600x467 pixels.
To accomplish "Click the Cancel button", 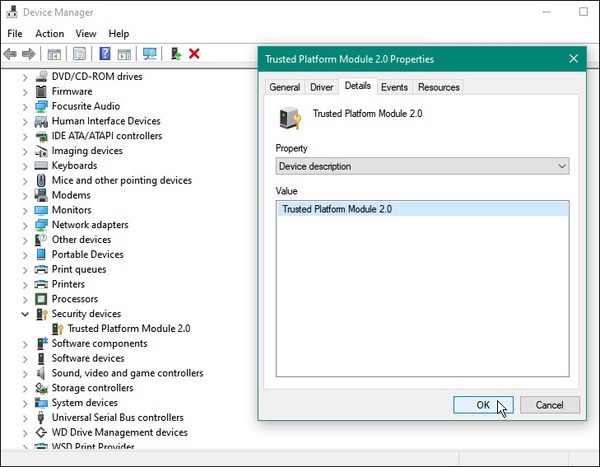I will click(x=549, y=405).
